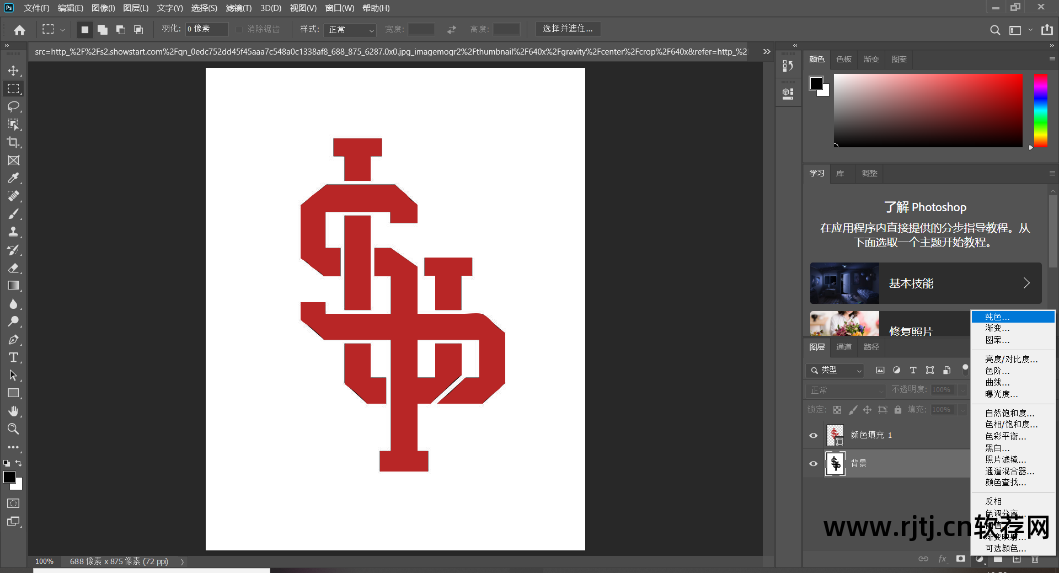
Task: Select the Rectangular Marquee tool in toolbox
Action: point(13,89)
